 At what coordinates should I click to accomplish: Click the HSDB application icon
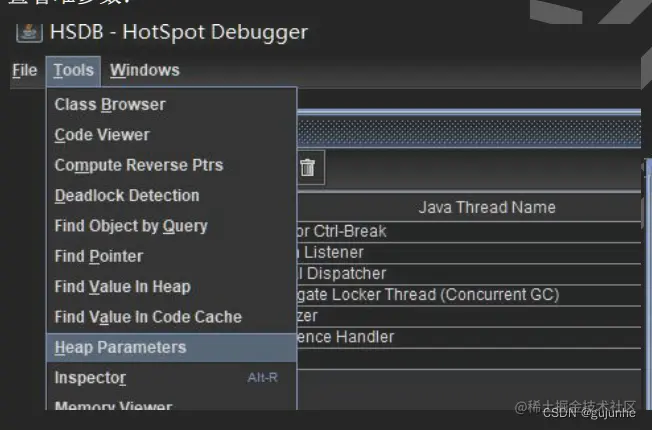point(29,32)
